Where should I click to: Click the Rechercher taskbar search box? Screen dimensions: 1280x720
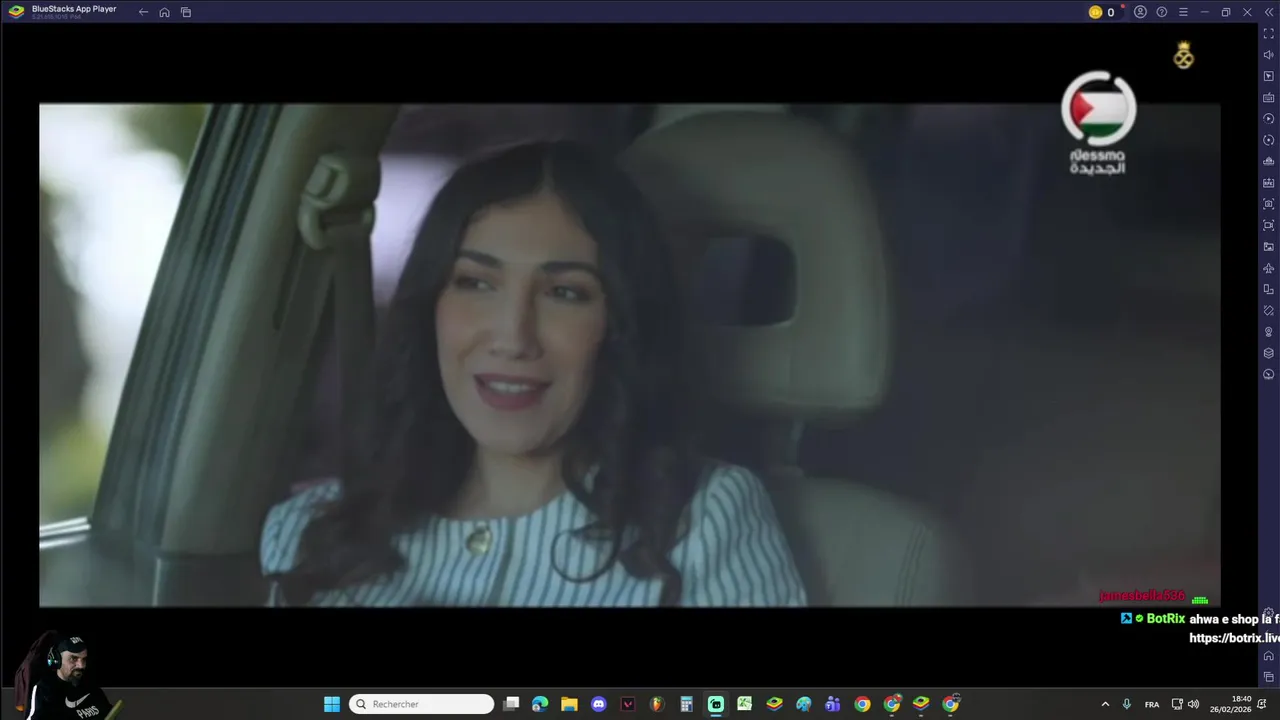point(421,704)
